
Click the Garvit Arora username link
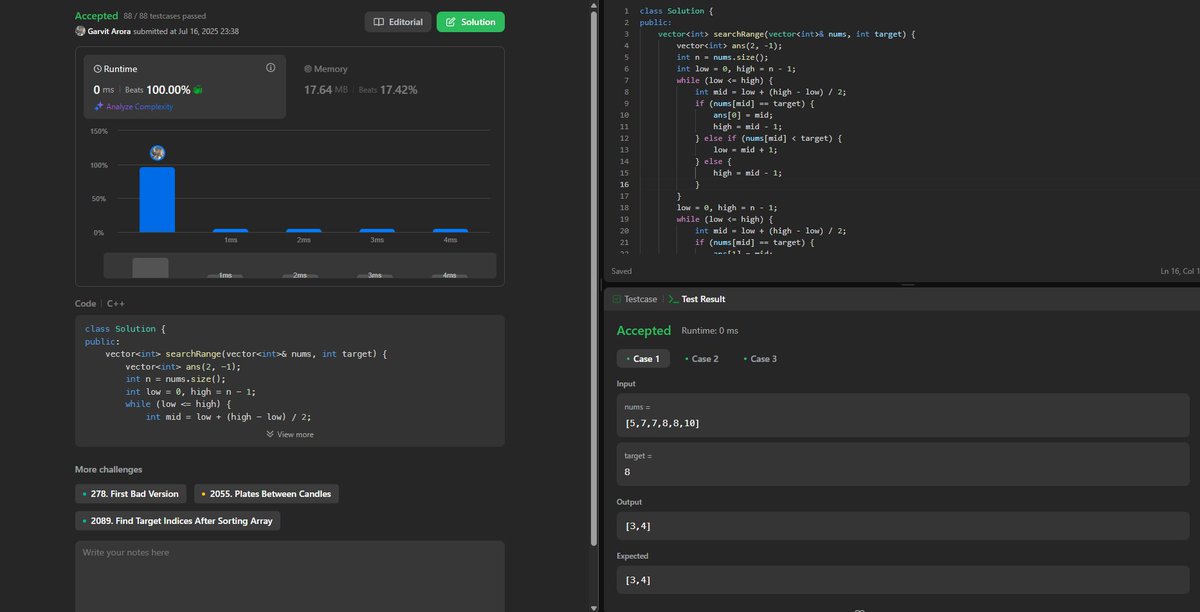click(111, 31)
